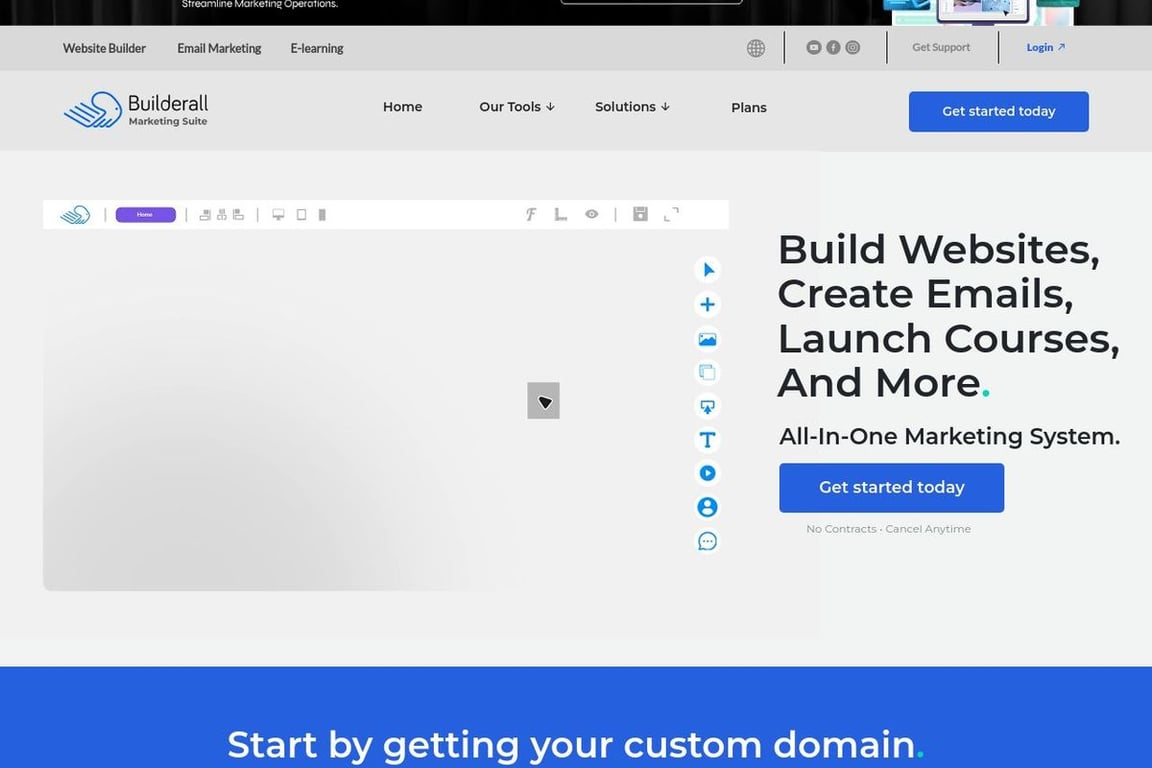This screenshot has width=1152, height=768.
Task: Expand the Solutions menu
Action: coord(632,107)
